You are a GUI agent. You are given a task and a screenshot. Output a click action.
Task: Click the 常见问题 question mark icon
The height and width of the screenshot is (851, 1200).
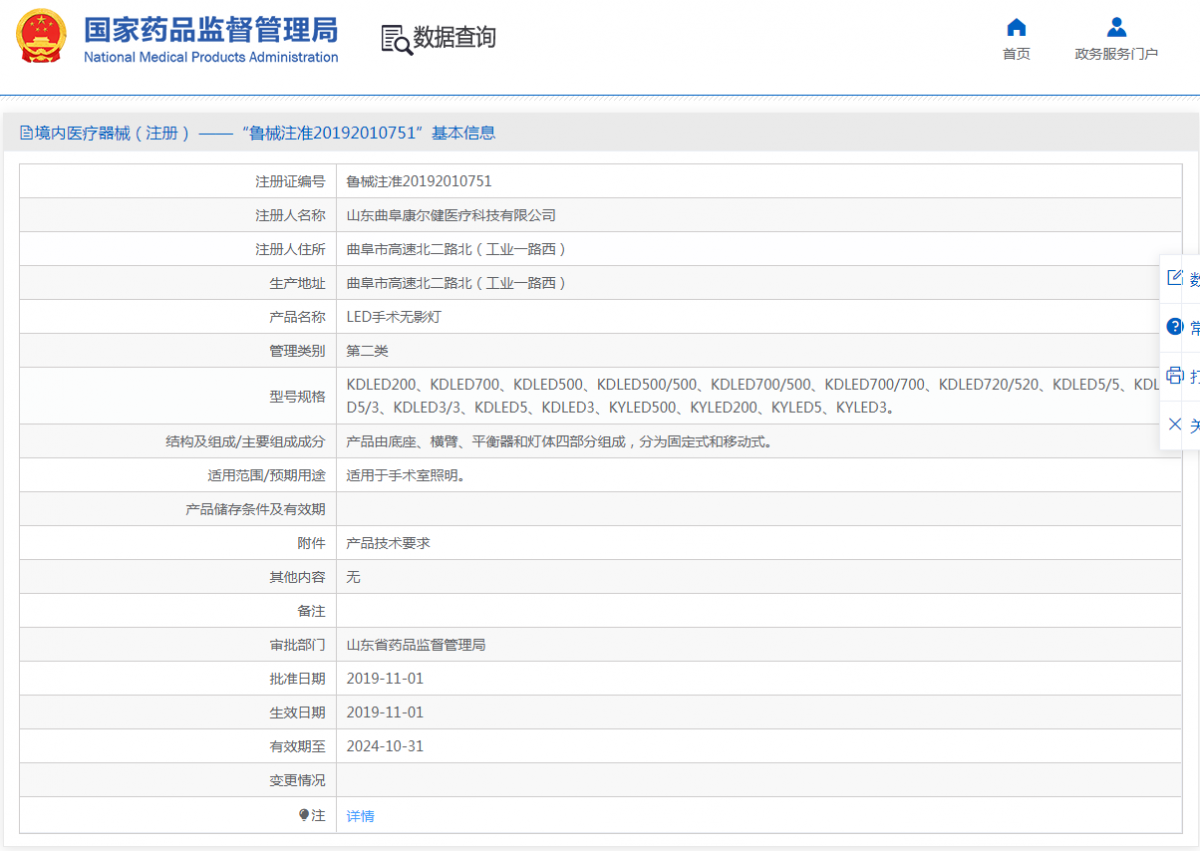point(1175,326)
